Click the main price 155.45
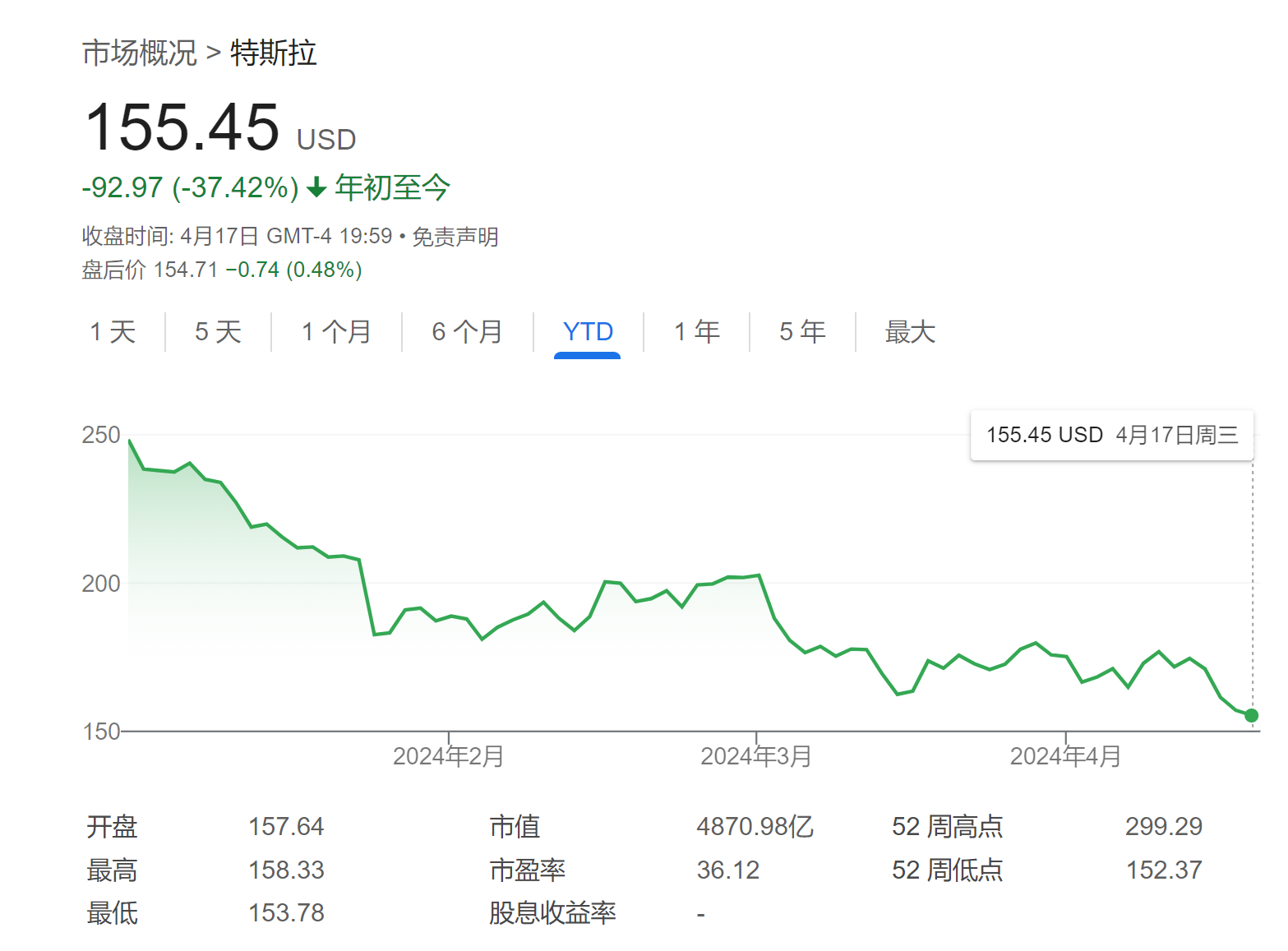Screen dimensions: 1288x951 click(x=182, y=127)
